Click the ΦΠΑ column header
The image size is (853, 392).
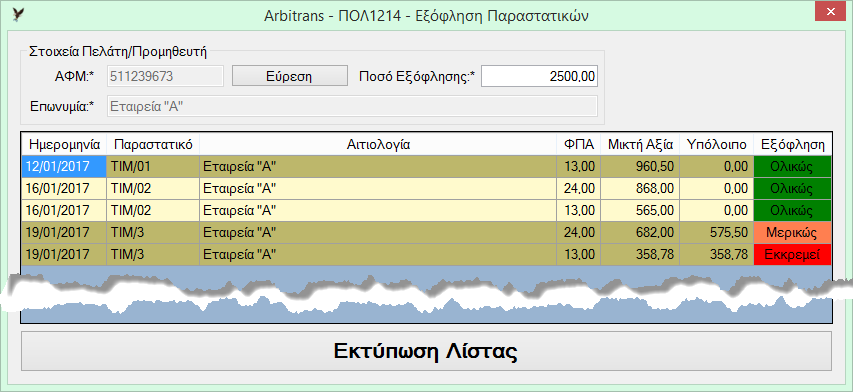coord(578,145)
